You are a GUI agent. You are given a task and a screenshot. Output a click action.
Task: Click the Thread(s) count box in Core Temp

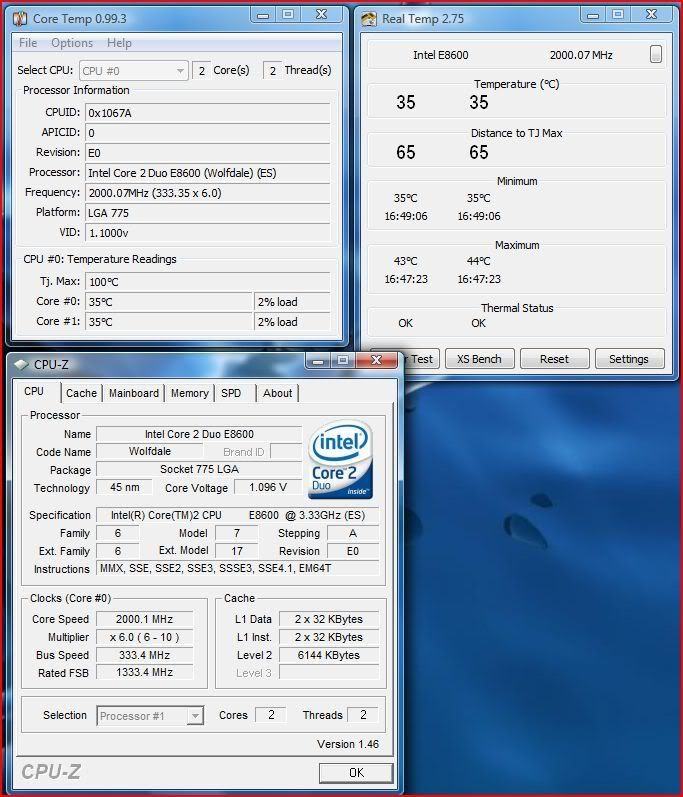click(272, 71)
